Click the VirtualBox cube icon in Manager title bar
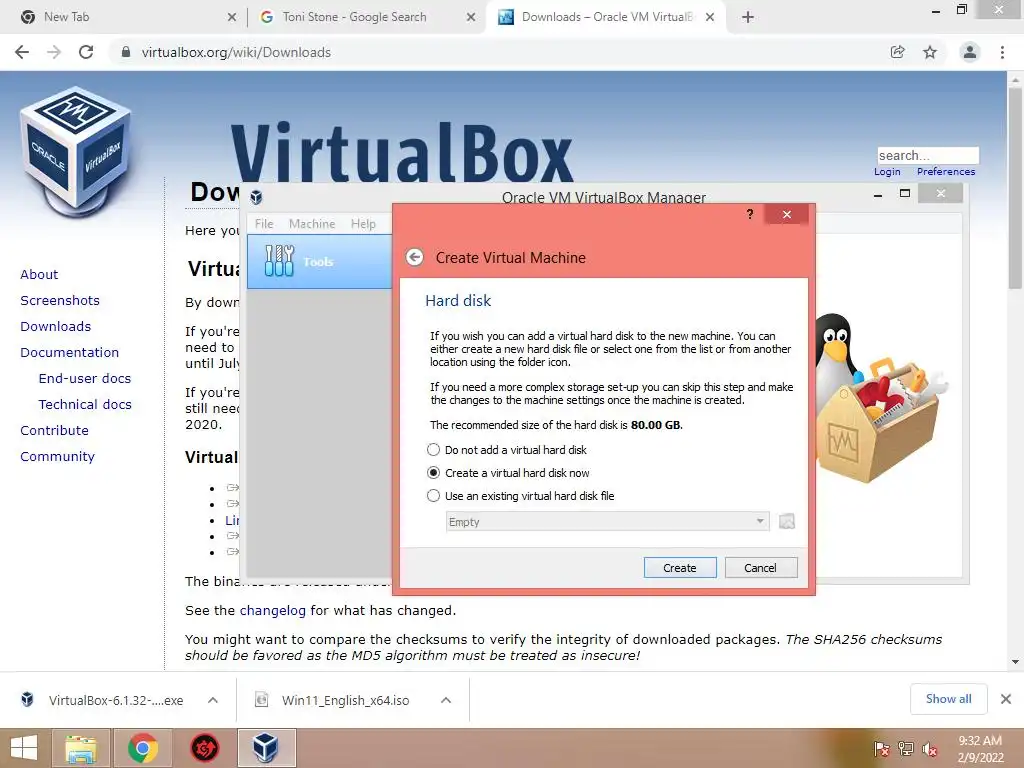The image size is (1024, 768). click(x=257, y=197)
